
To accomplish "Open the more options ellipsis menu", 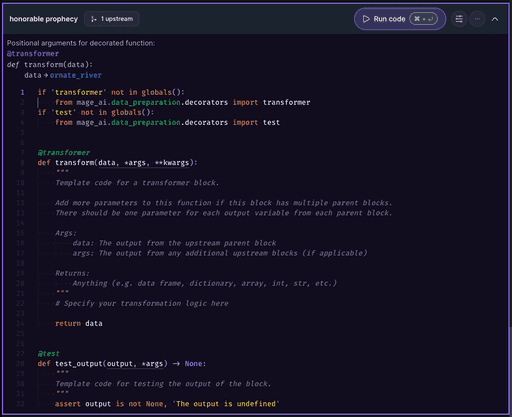I will pos(477,19).
